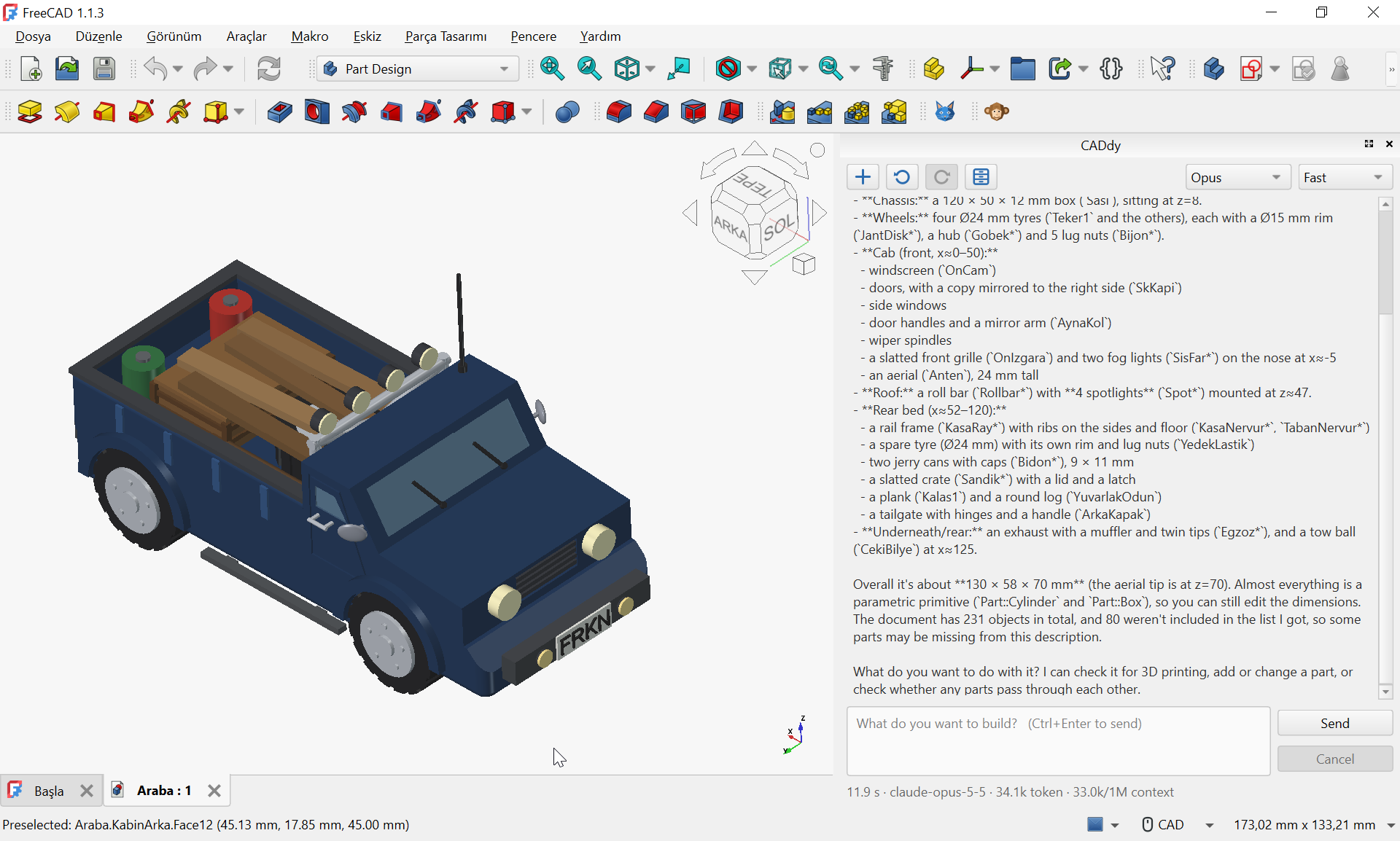Open the CAD navigation style dropdown
Viewport: 1400px width, 841px height.
(x=1178, y=824)
